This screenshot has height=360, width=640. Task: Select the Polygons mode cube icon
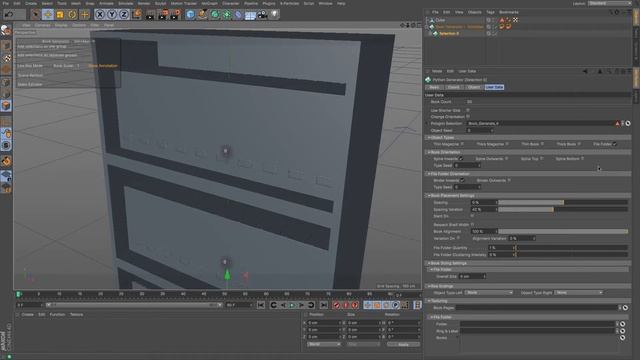(x=6, y=106)
